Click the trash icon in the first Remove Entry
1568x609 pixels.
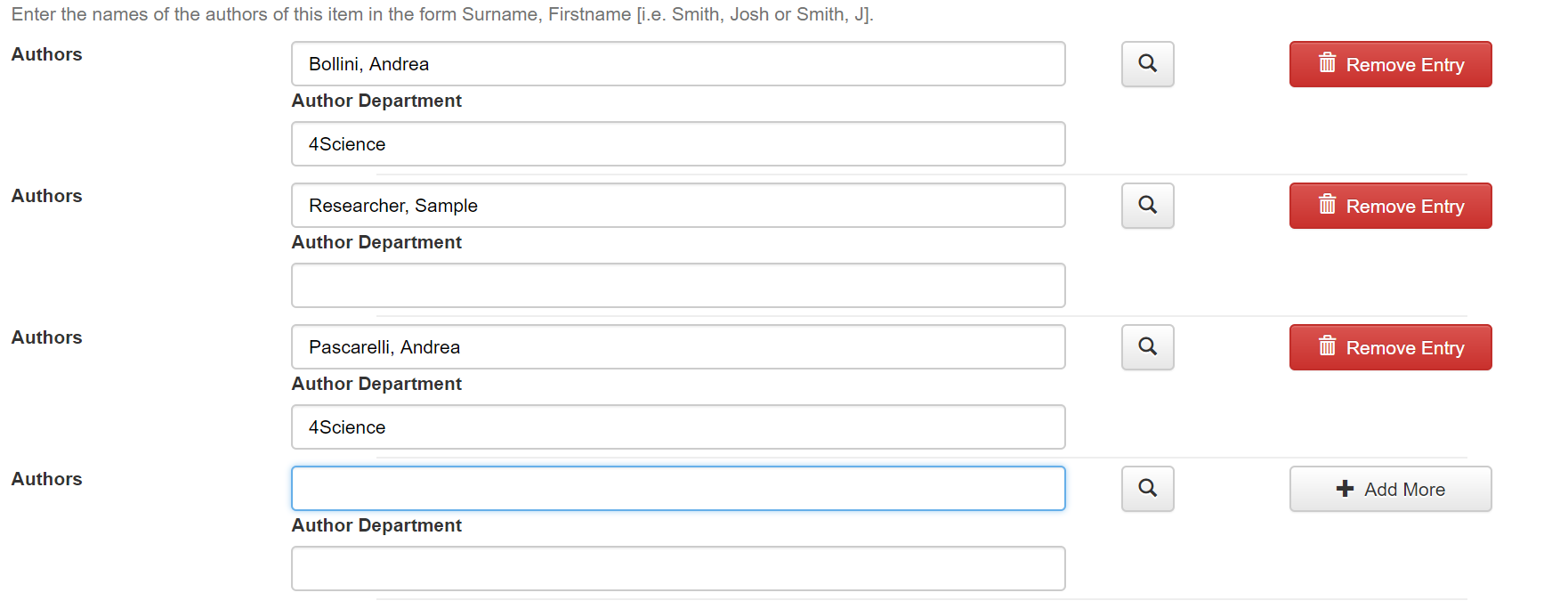(x=1327, y=62)
